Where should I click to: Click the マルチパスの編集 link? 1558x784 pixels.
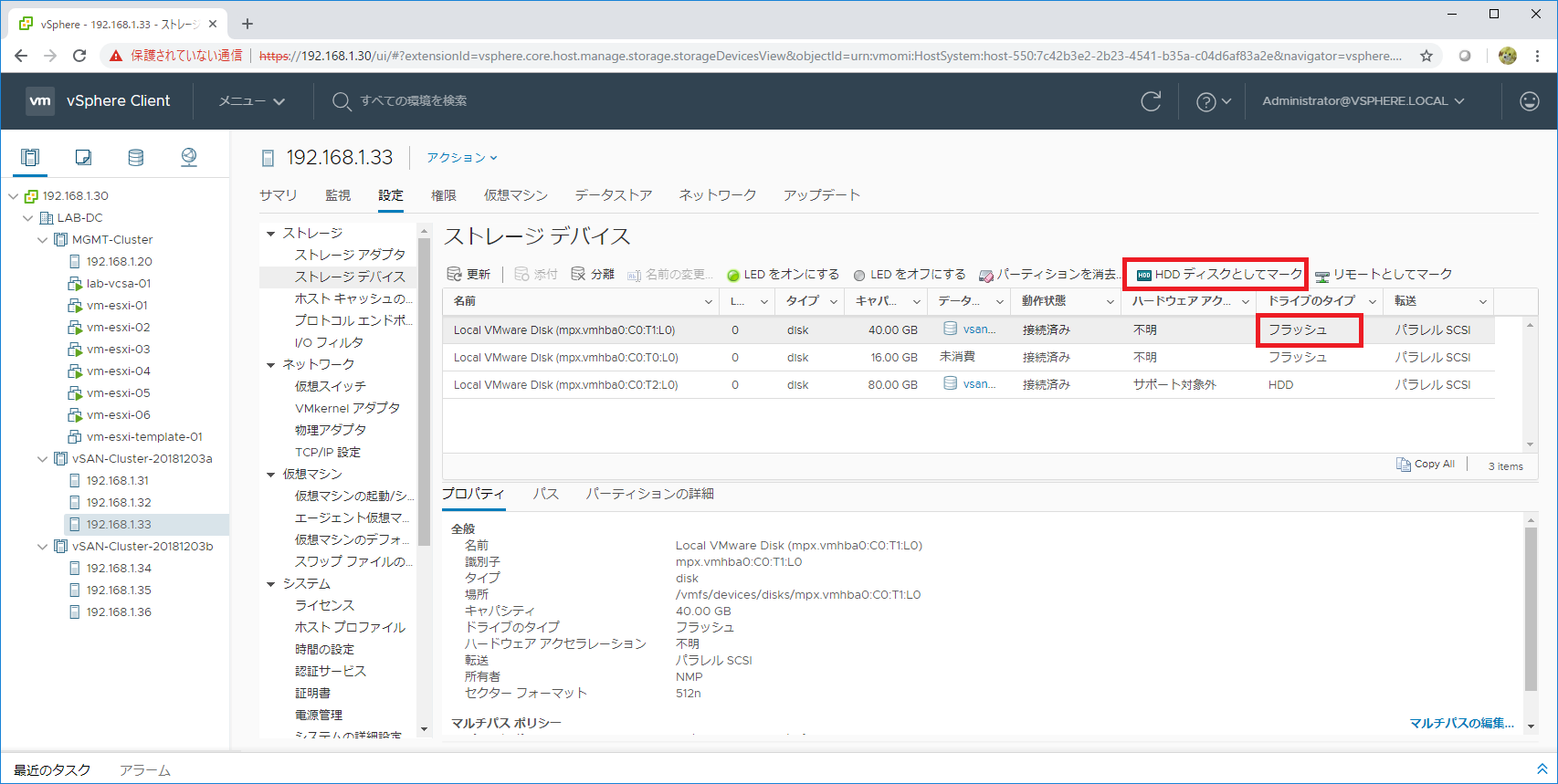point(1462,724)
